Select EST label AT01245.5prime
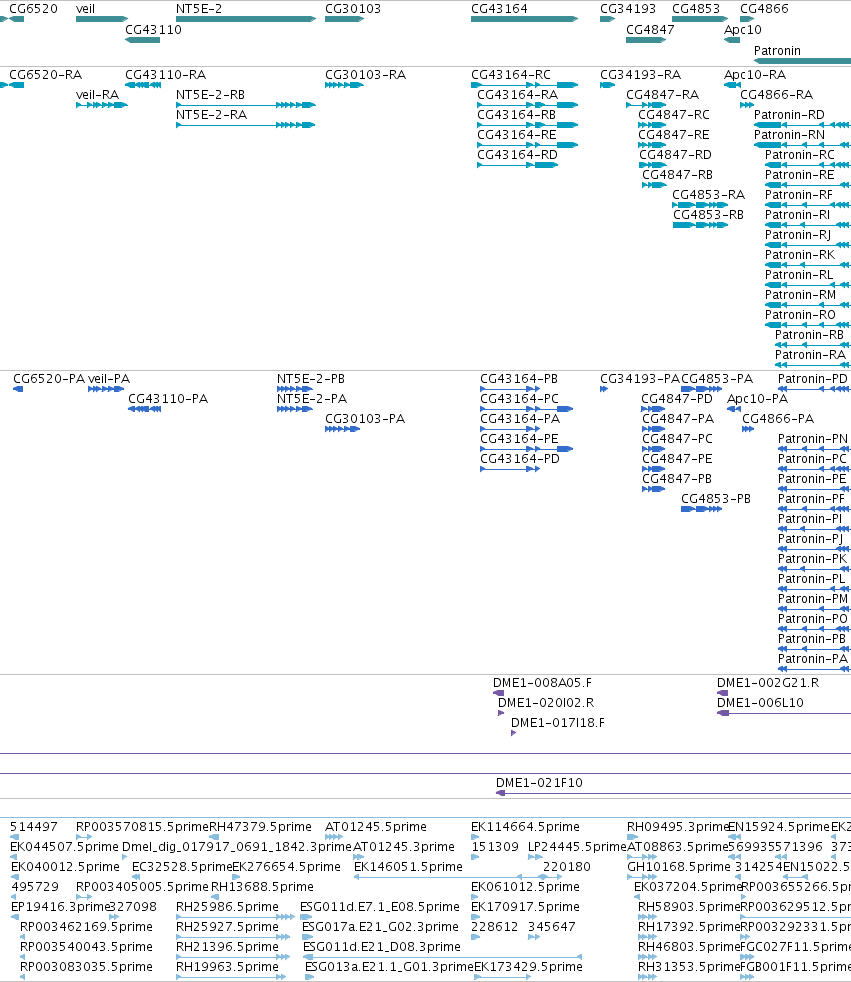The image size is (851, 982). tap(376, 827)
